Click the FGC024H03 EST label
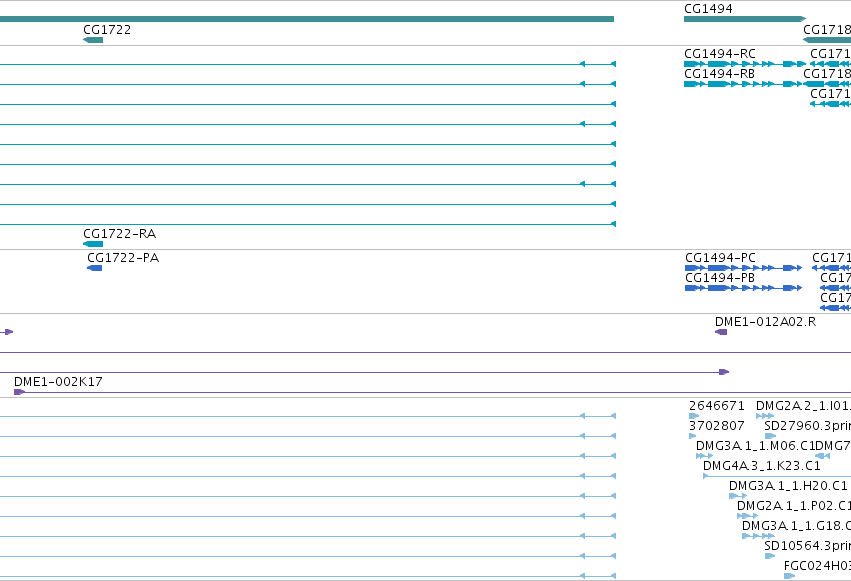851x581 pixels. (x=817, y=566)
